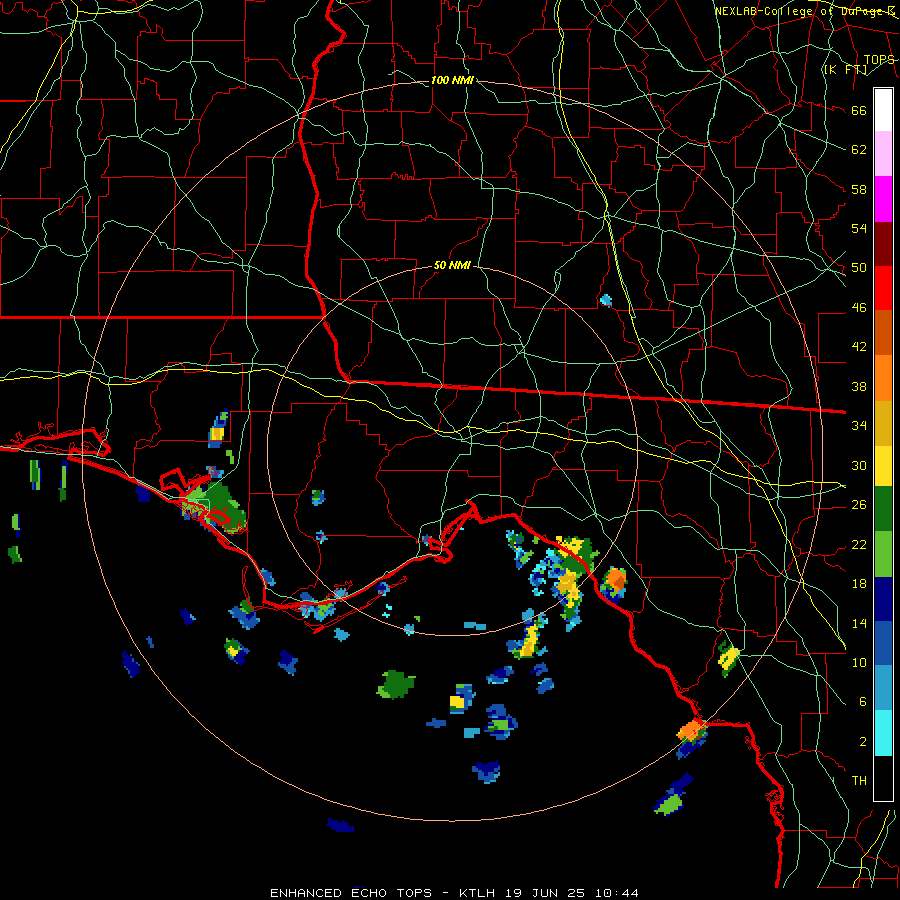
Task: Click the large dark green offshore echo blob
Action: click(396, 684)
